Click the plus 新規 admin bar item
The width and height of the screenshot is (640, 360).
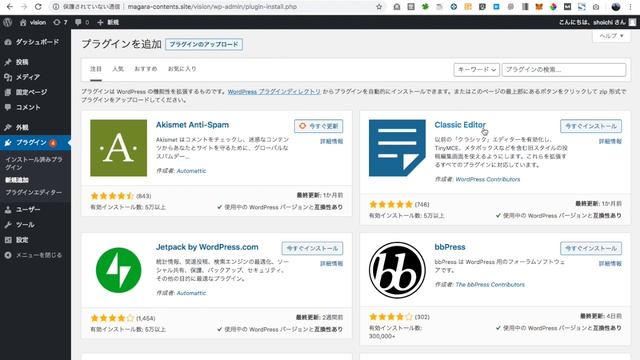click(108, 22)
